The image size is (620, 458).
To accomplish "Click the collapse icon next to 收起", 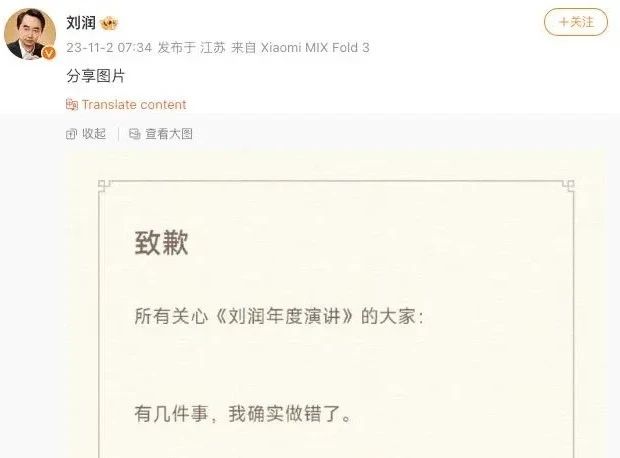I will (71, 134).
